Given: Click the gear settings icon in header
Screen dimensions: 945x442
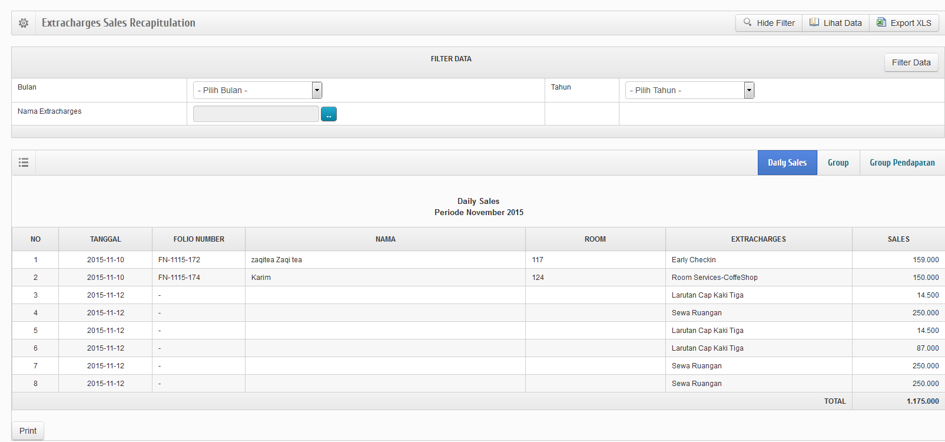Looking at the screenshot, I should 24,23.
